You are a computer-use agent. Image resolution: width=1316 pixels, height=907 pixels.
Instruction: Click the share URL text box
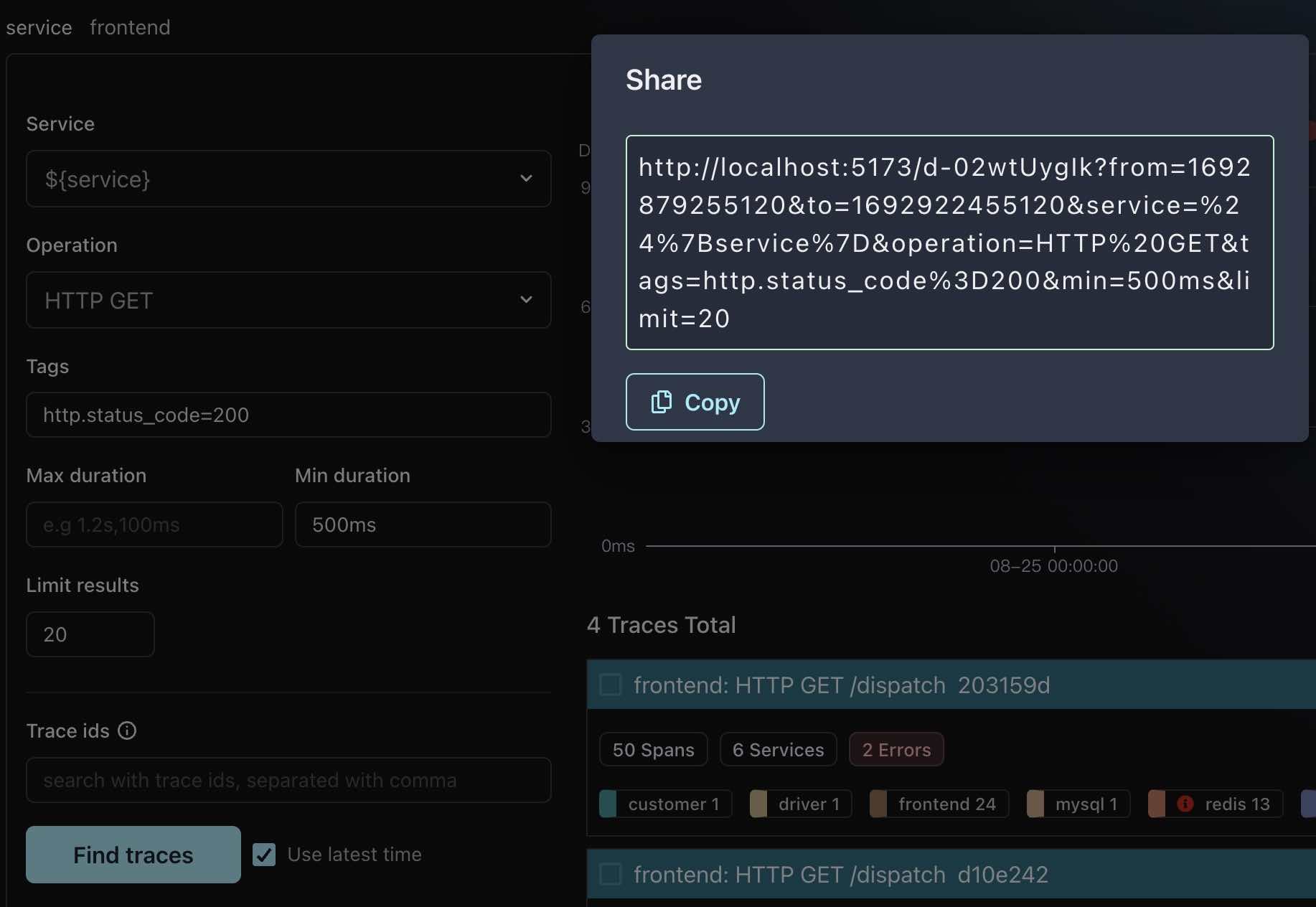click(949, 243)
